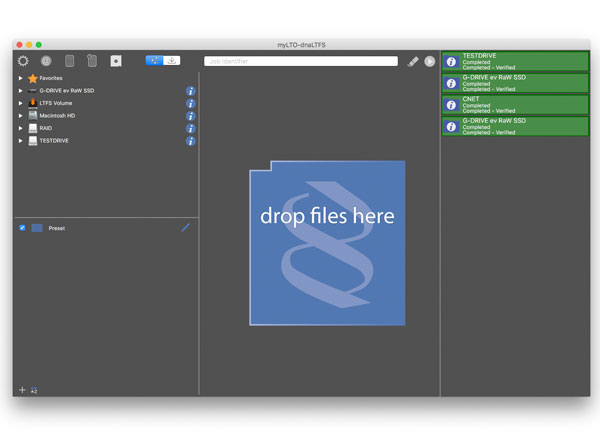Switch to the download/restore mode segment
The image size is (600, 440).
click(x=172, y=60)
